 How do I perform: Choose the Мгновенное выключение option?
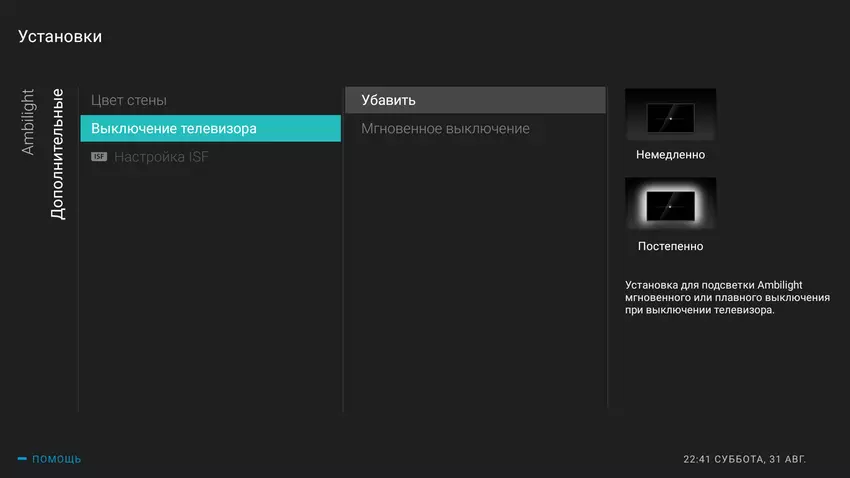point(445,129)
